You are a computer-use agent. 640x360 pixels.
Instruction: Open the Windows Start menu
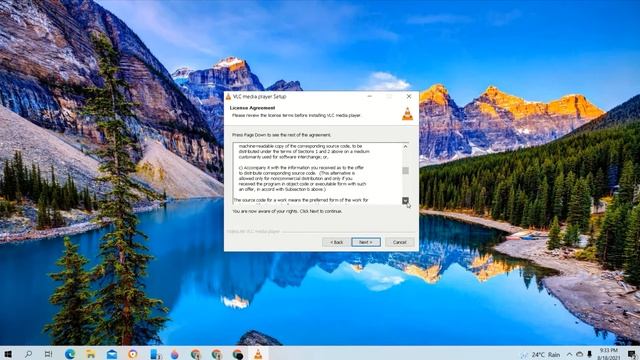click(x=8, y=354)
